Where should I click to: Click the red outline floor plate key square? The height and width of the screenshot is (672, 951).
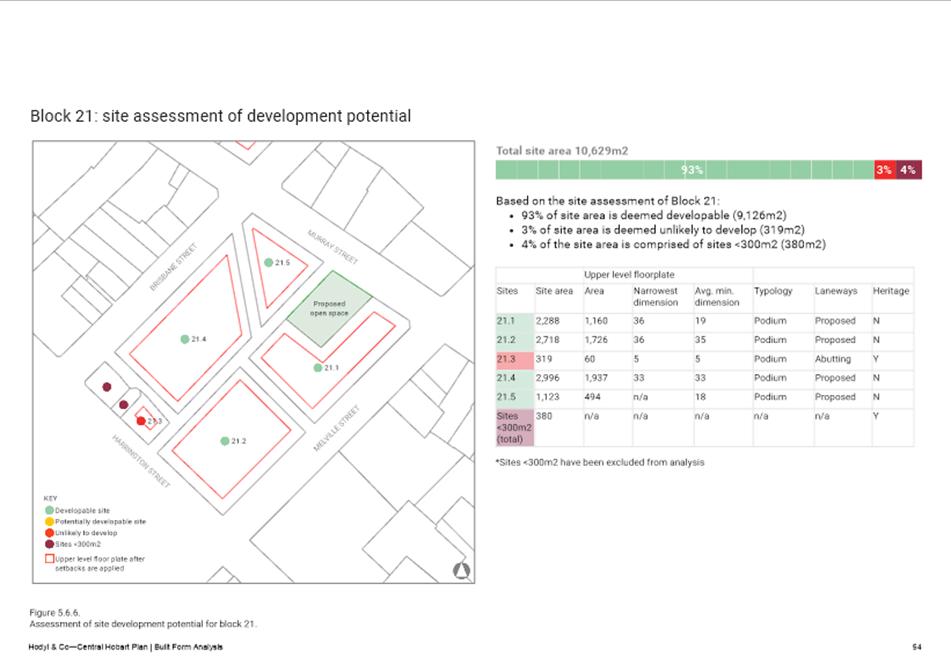tap(50, 559)
